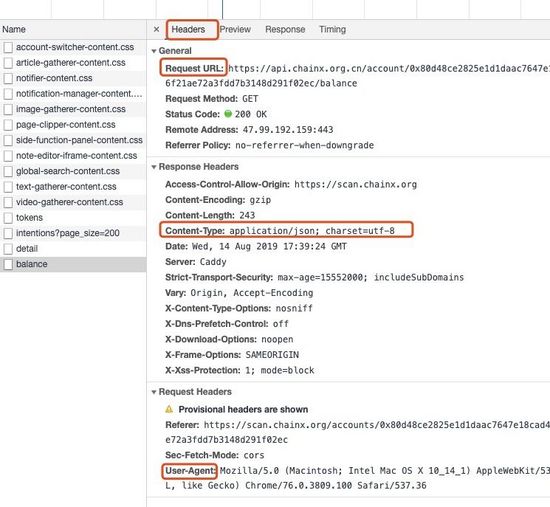Click the green 200 OK status indicator
550x507 pixels.
pos(228,114)
